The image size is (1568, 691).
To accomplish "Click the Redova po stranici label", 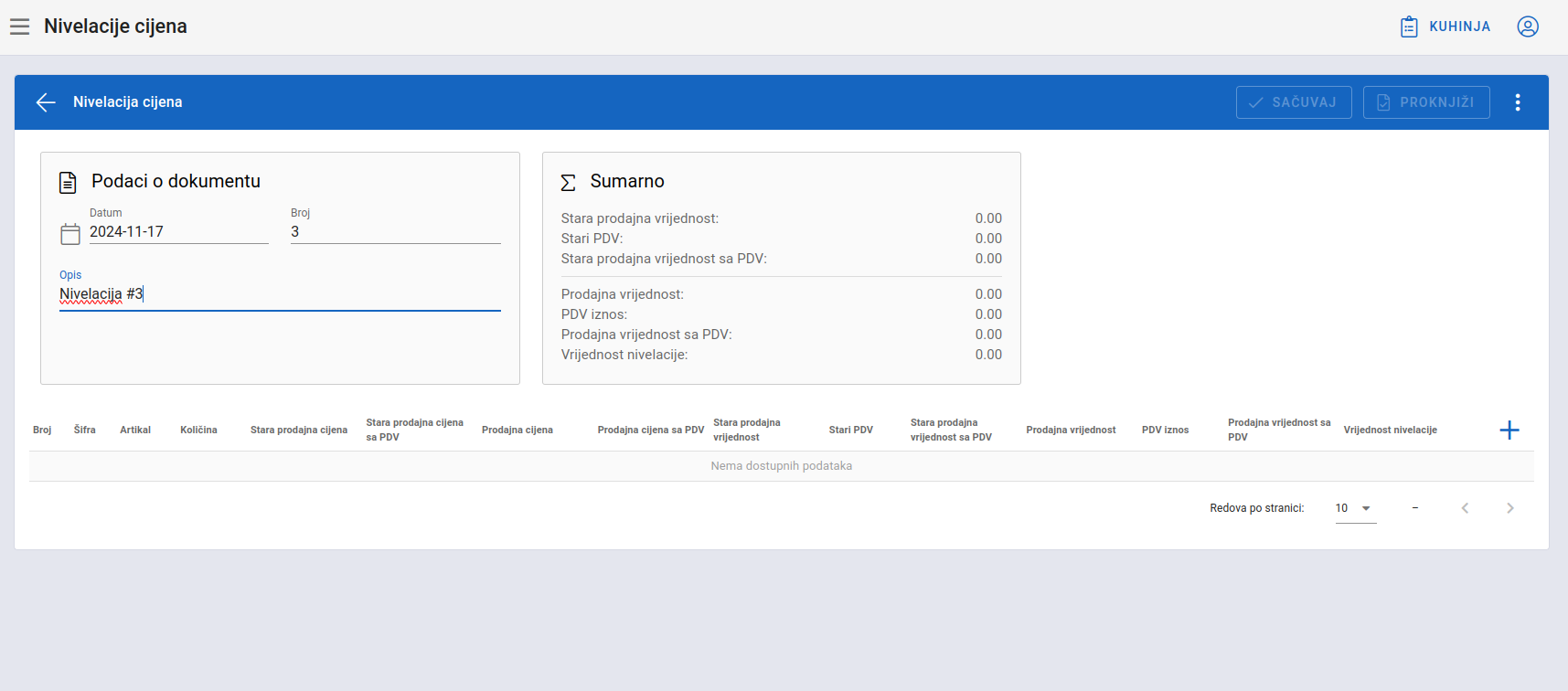I will (x=1257, y=508).
